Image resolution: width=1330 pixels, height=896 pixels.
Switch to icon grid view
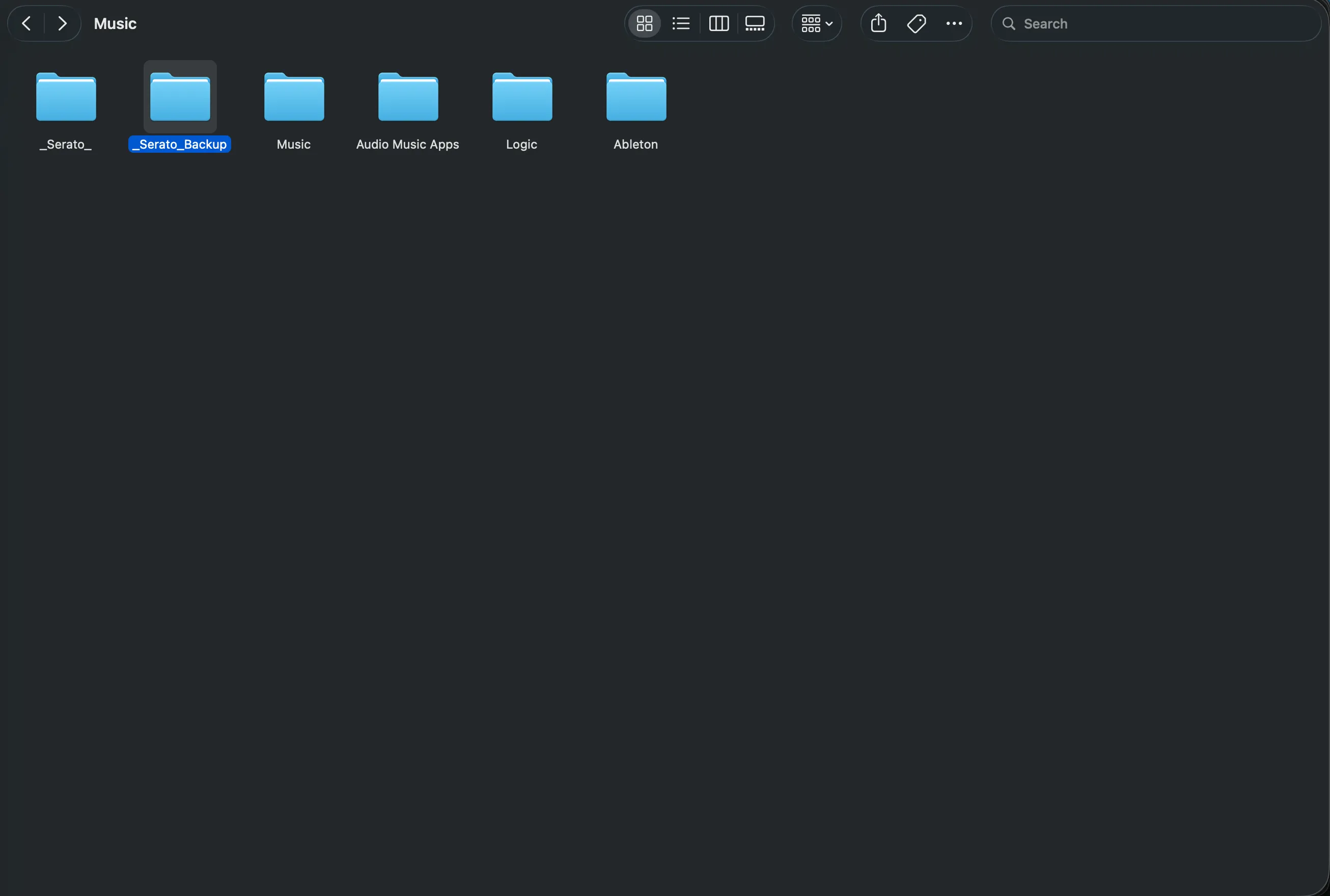pyautogui.click(x=645, y=23)
